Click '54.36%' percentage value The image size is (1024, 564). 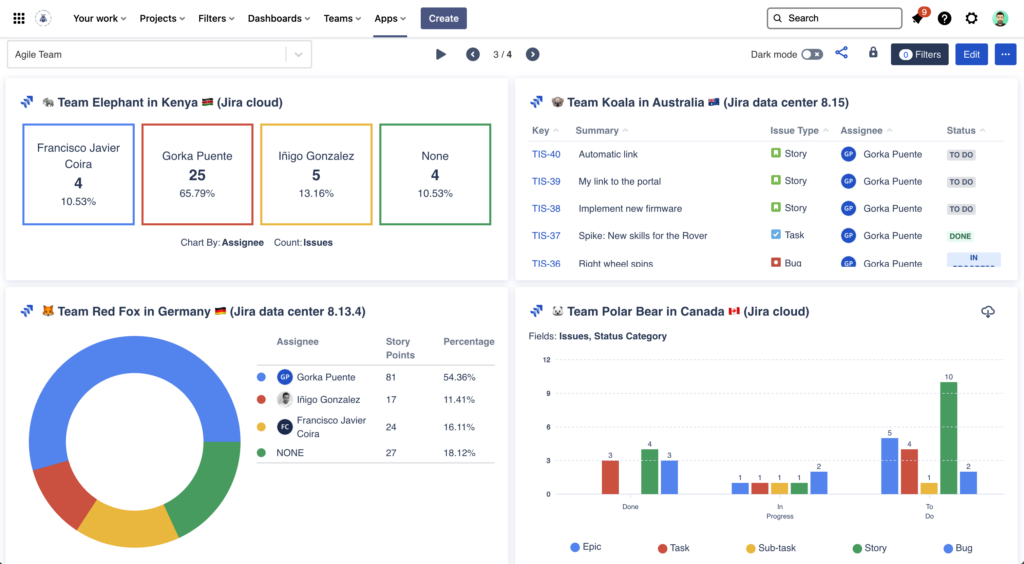pyautogui.click(x=459, y=377)
